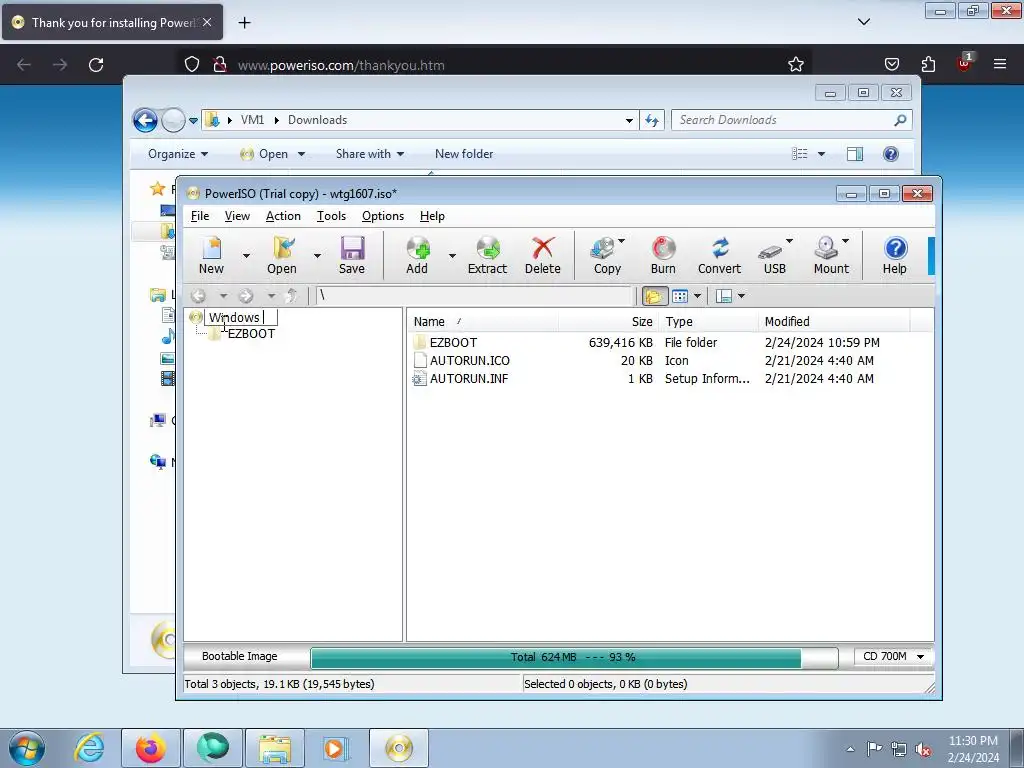Click the Convert toolbar icon

coord(719,255)
